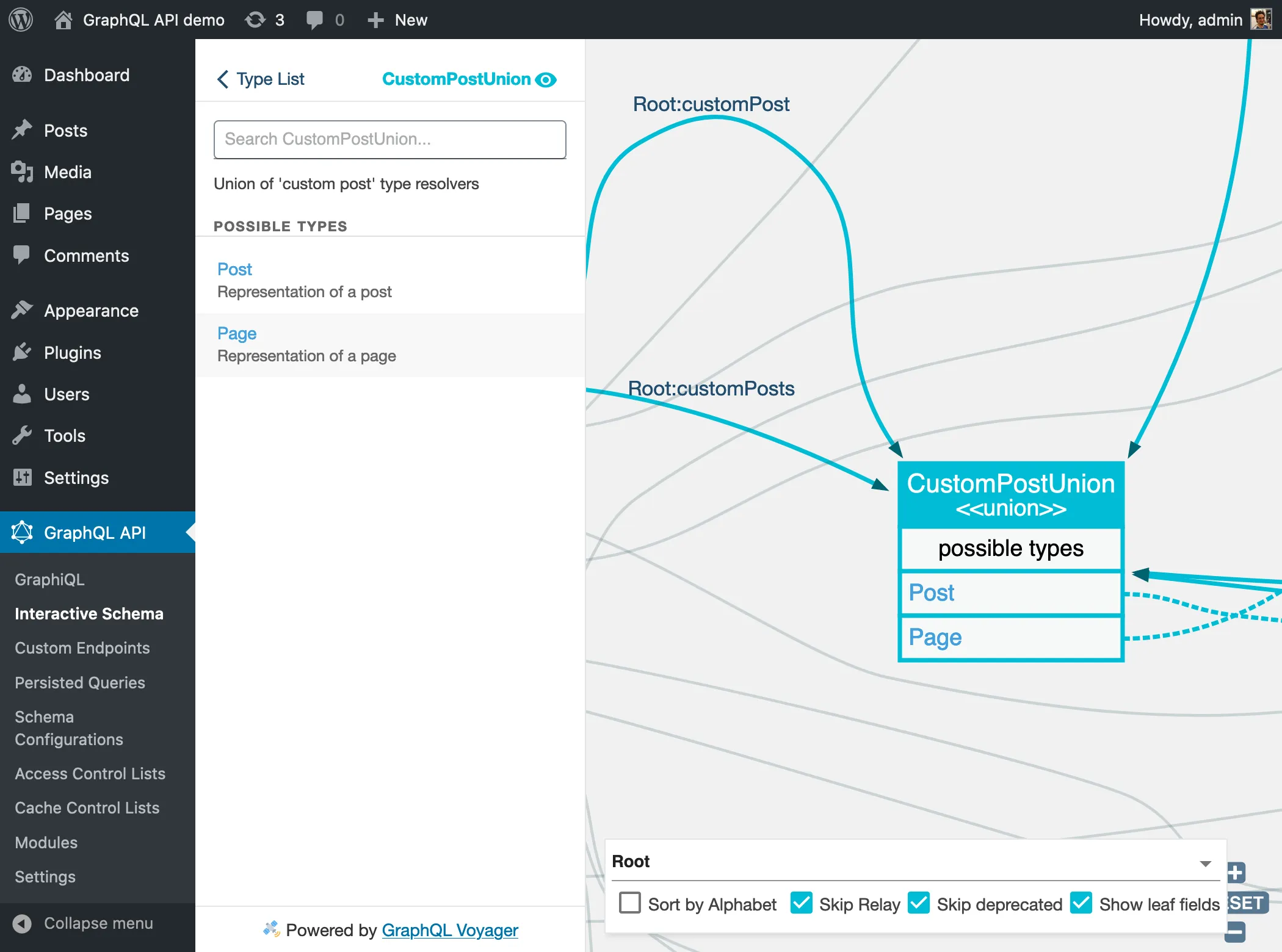Click Howdy, admin account link
This screenshot has height=952, width=1282.
click(1190, 20)
